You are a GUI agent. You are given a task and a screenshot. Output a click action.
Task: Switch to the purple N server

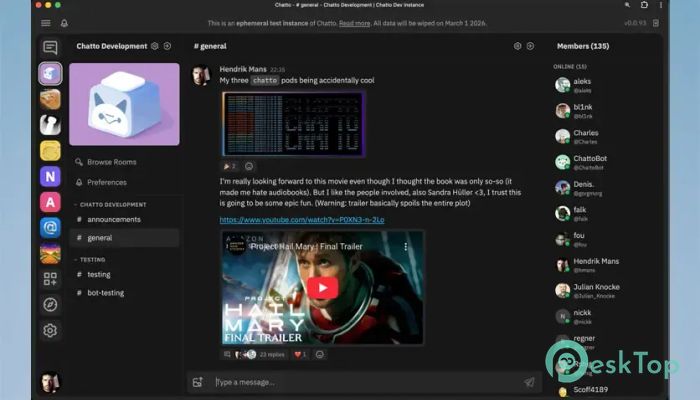pyautogui.click(x=50, y=177)
